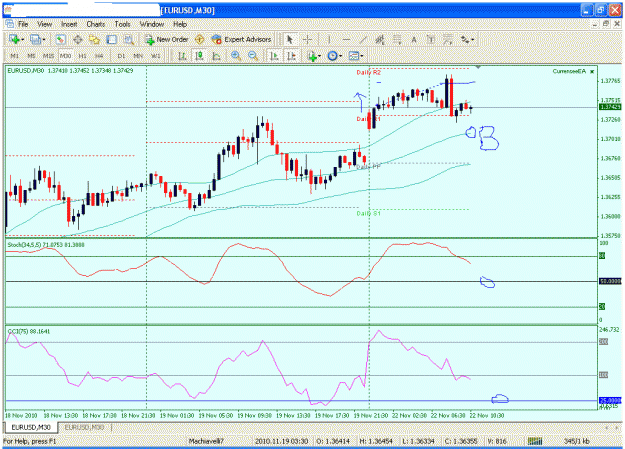Click the chart shift triangle marker

pos(478,67)
